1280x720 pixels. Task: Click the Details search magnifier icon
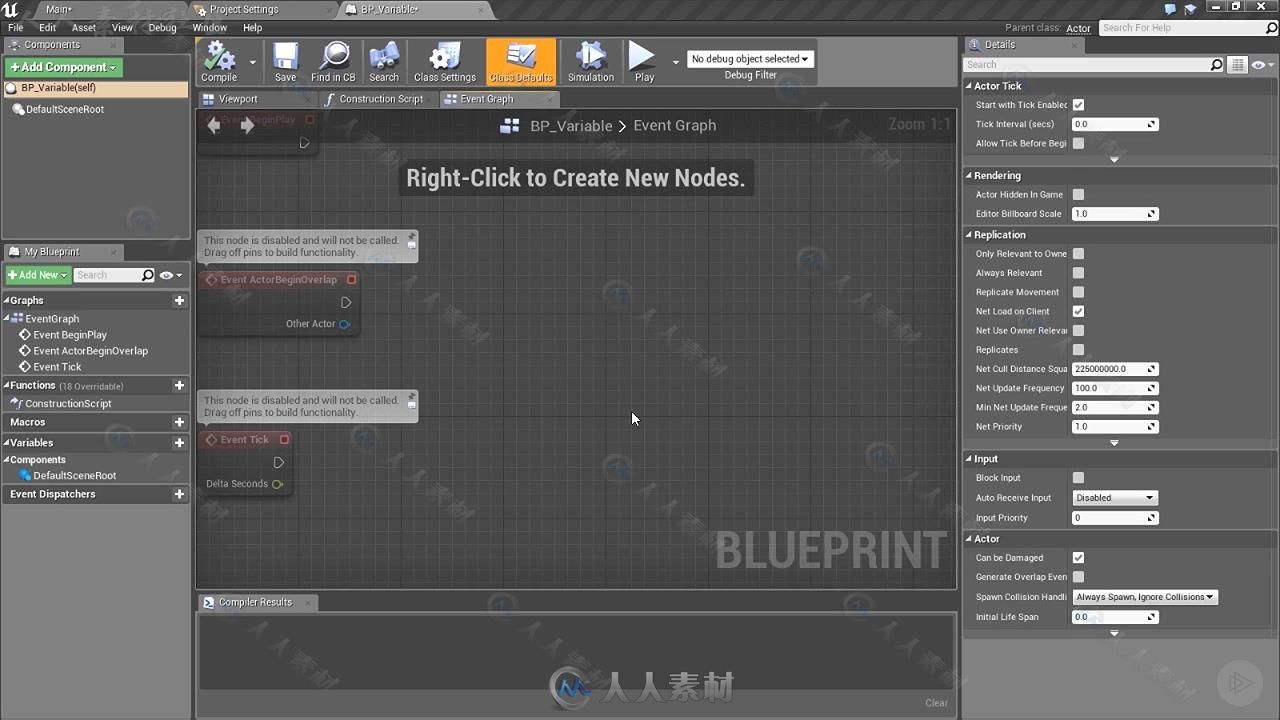coord(1216,65)
